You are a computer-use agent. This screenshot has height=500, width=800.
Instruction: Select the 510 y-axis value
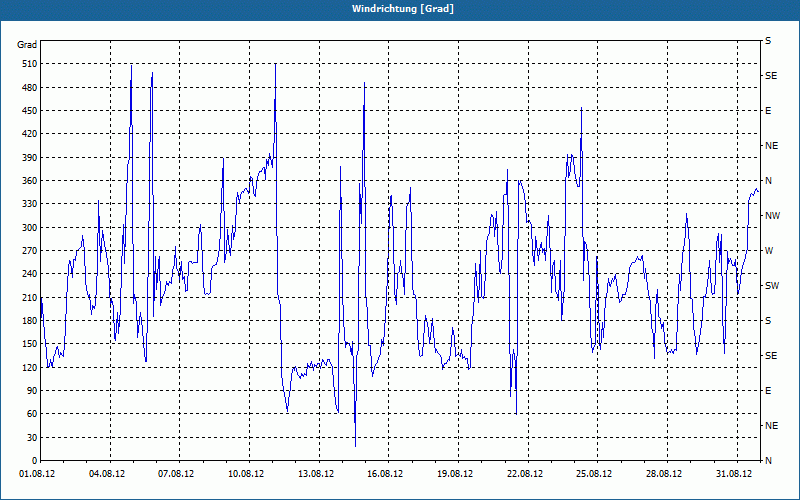point(30,64)
